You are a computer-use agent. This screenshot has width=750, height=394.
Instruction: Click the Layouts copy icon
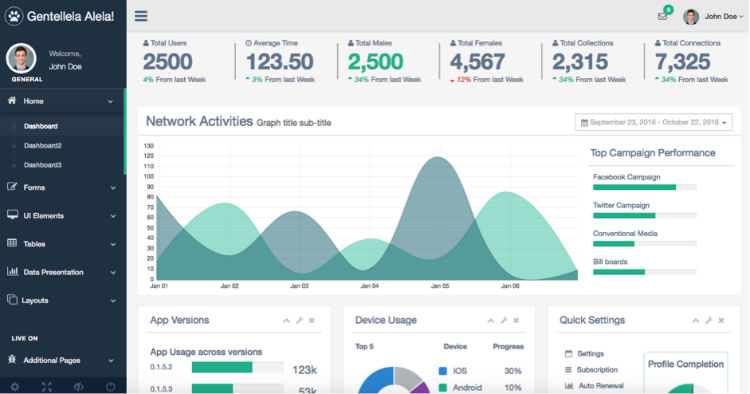pos(12,299)
